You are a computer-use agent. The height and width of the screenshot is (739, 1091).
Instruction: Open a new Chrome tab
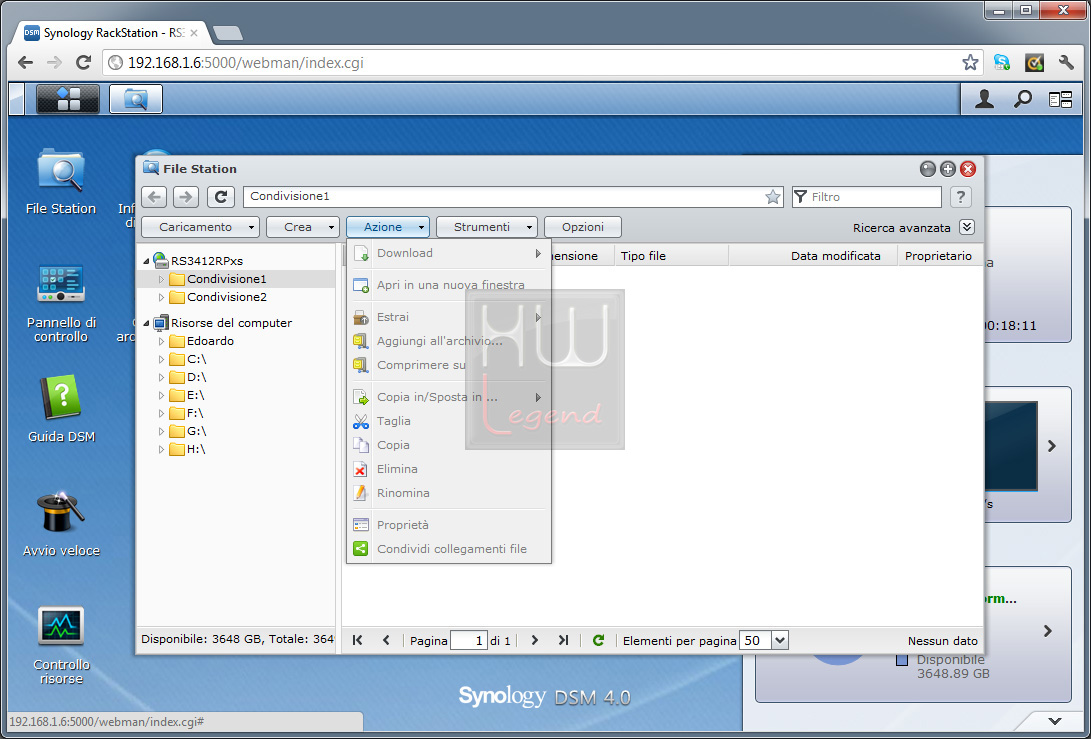tap(228, 33)
